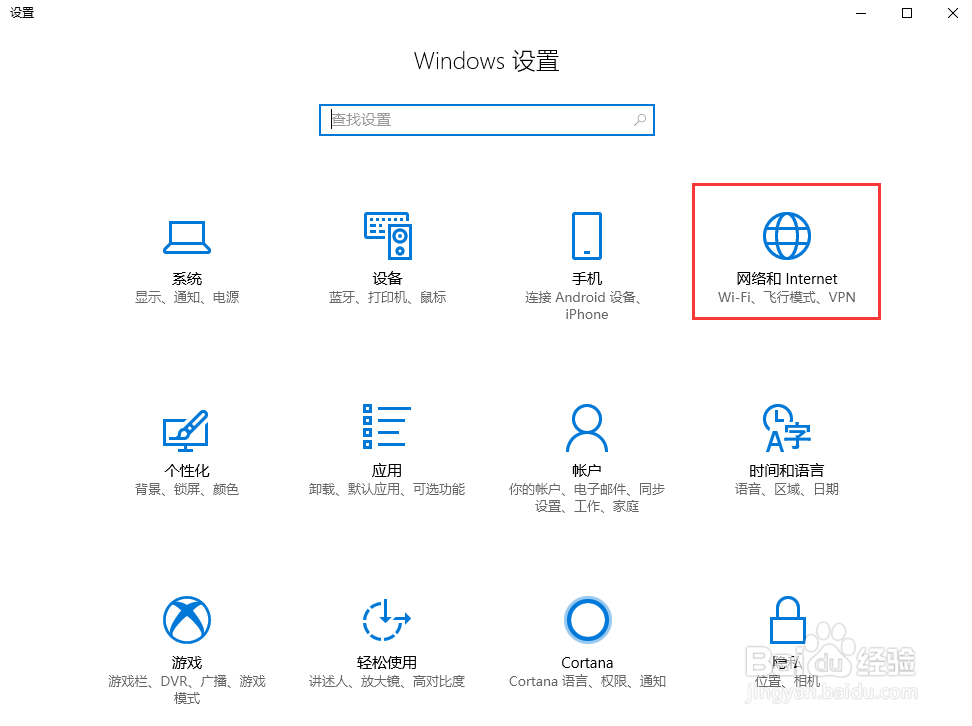972x726 pixels.
Task: Open the highlighted 网络和 Internet settings
Action: pyautogui.click(x=786, y=250)
